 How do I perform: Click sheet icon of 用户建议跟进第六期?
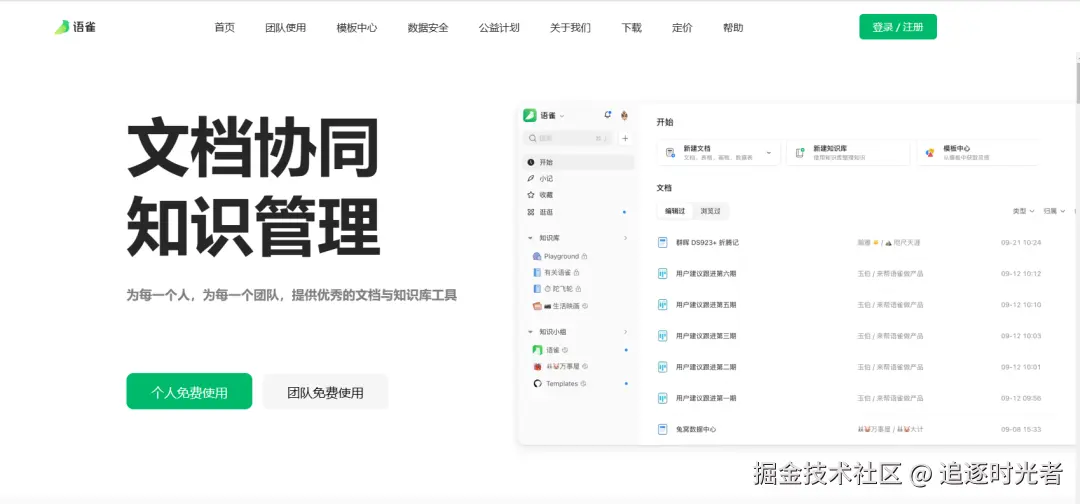point(663,273)
